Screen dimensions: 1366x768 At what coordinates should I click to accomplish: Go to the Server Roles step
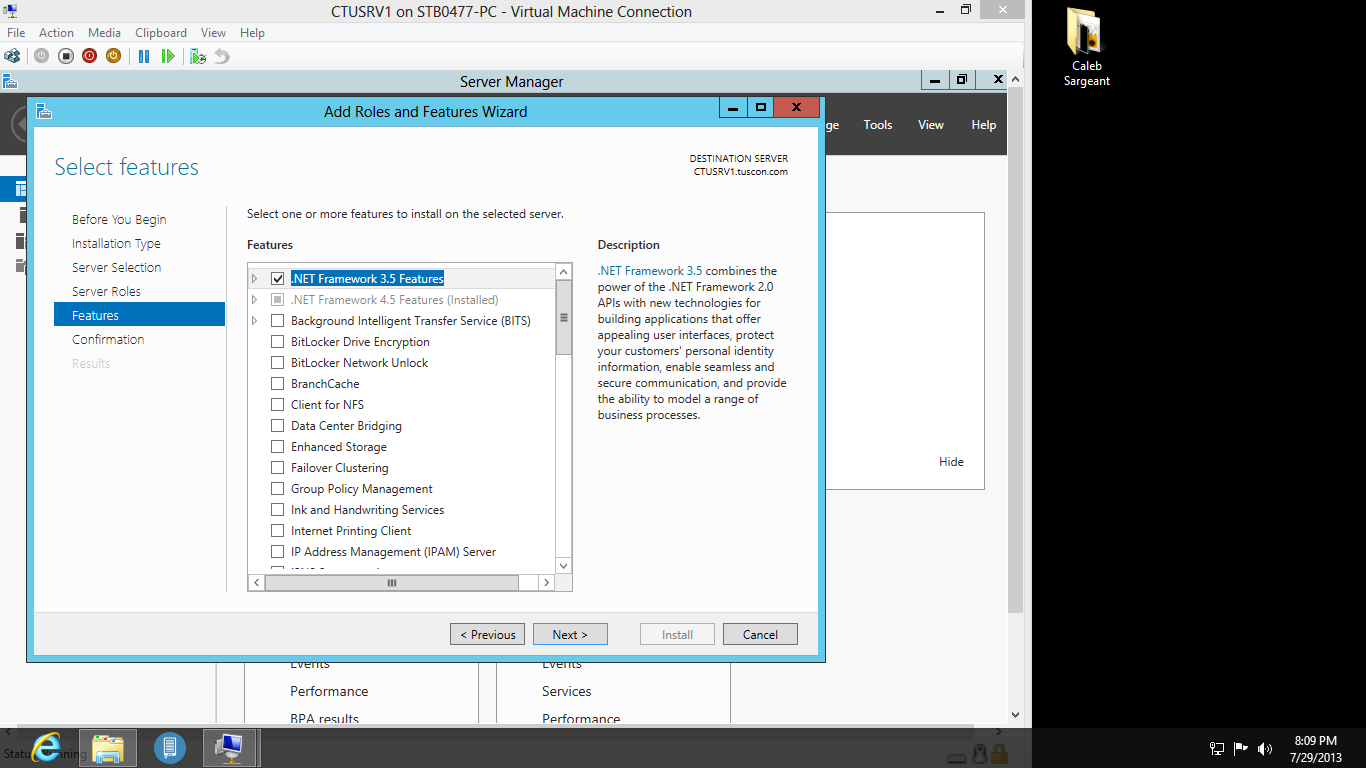[106, 292]
